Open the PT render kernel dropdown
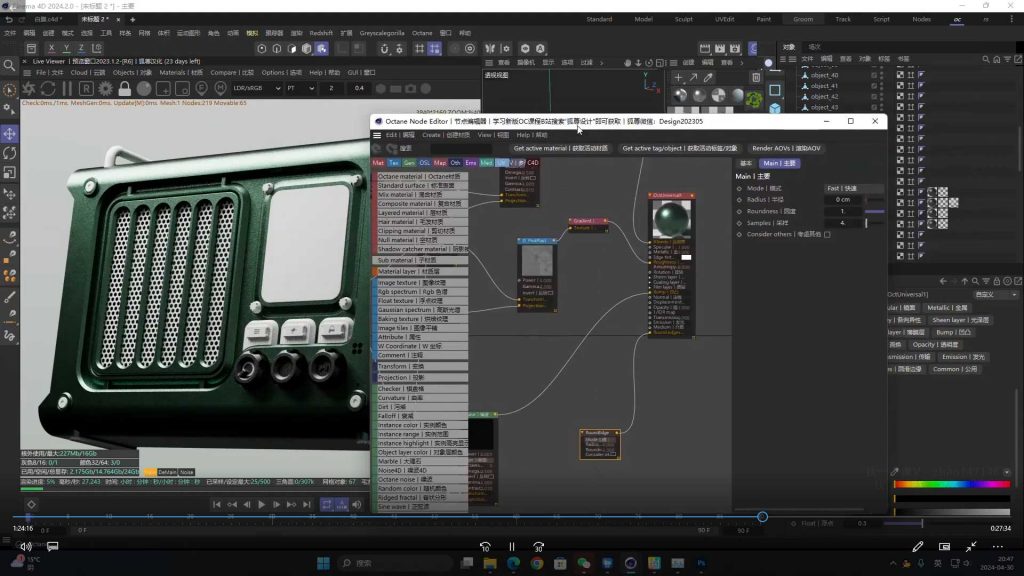Screen dimensions: 1024x576 pos(299,88)
